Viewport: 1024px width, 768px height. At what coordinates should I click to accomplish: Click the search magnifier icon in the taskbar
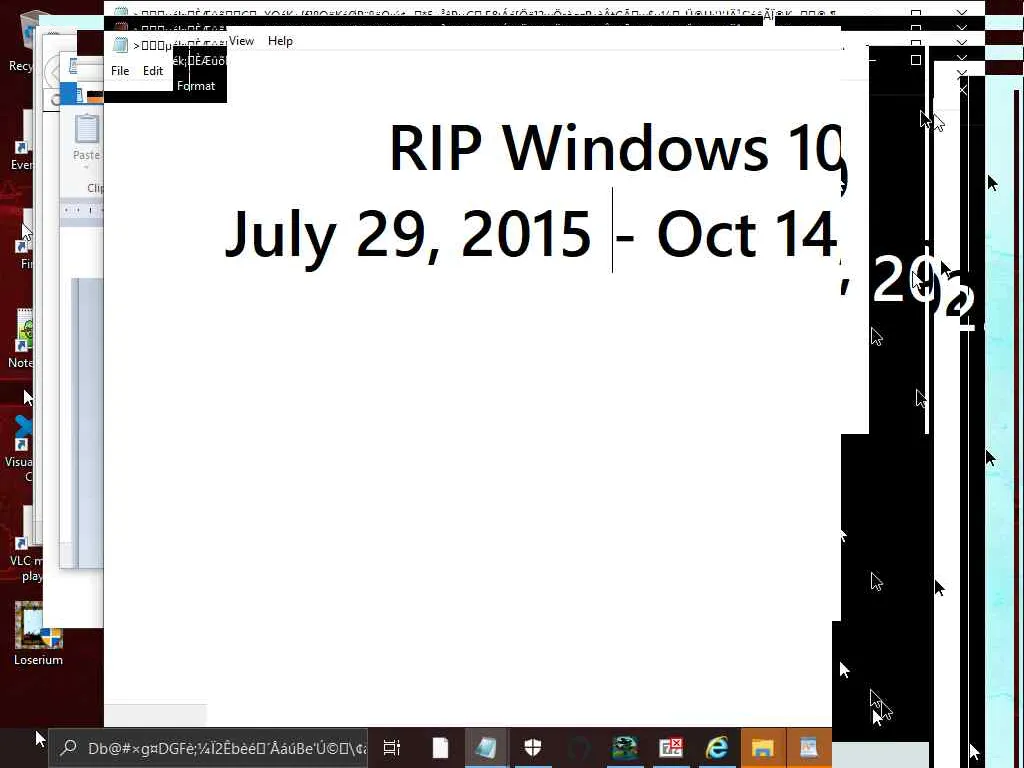click(68, 748)
